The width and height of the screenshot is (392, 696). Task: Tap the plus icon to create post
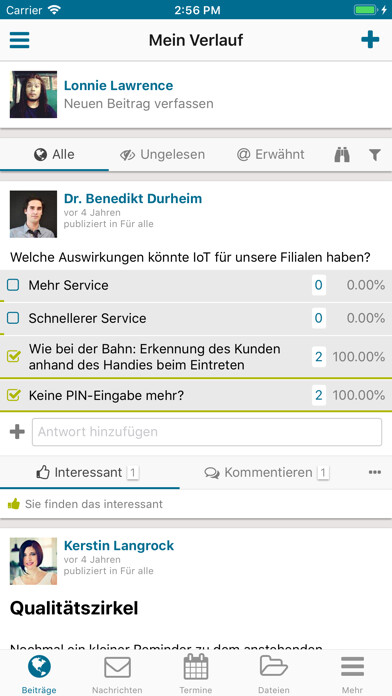[x=370, y=40]
